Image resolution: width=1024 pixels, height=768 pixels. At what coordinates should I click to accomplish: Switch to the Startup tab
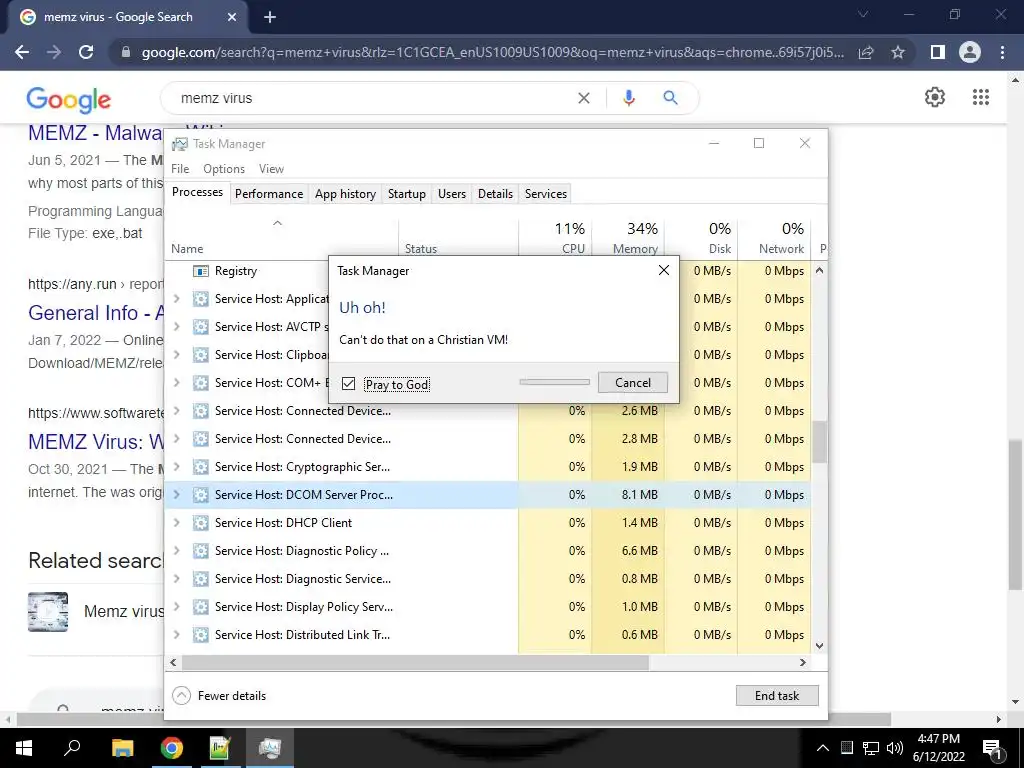(407, 193)
